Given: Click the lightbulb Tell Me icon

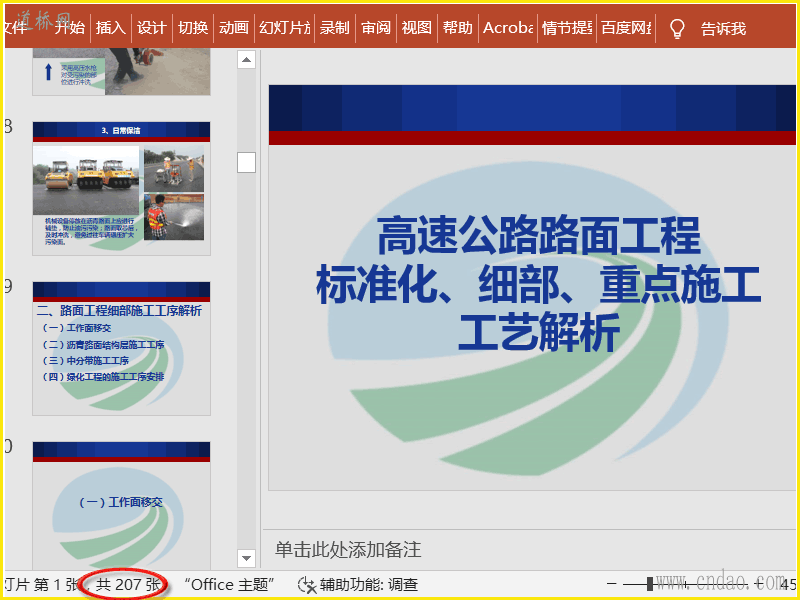Looking at the screenshot, I should tap(677, 29).
